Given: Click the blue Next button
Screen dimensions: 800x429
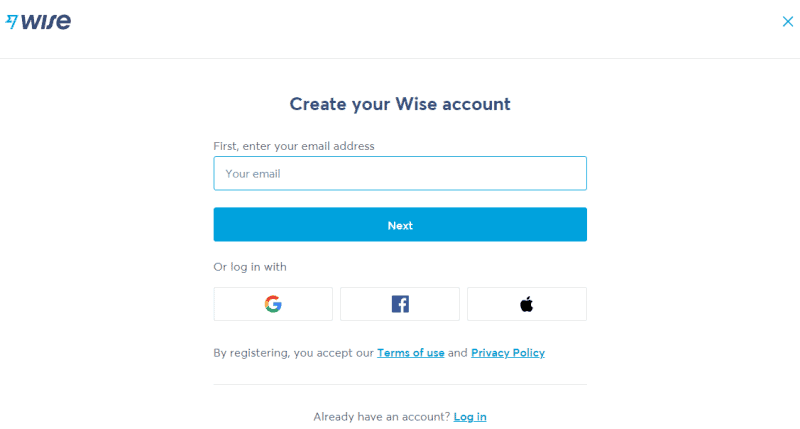Looking at the screenshot, I should (x=400, y=224).
